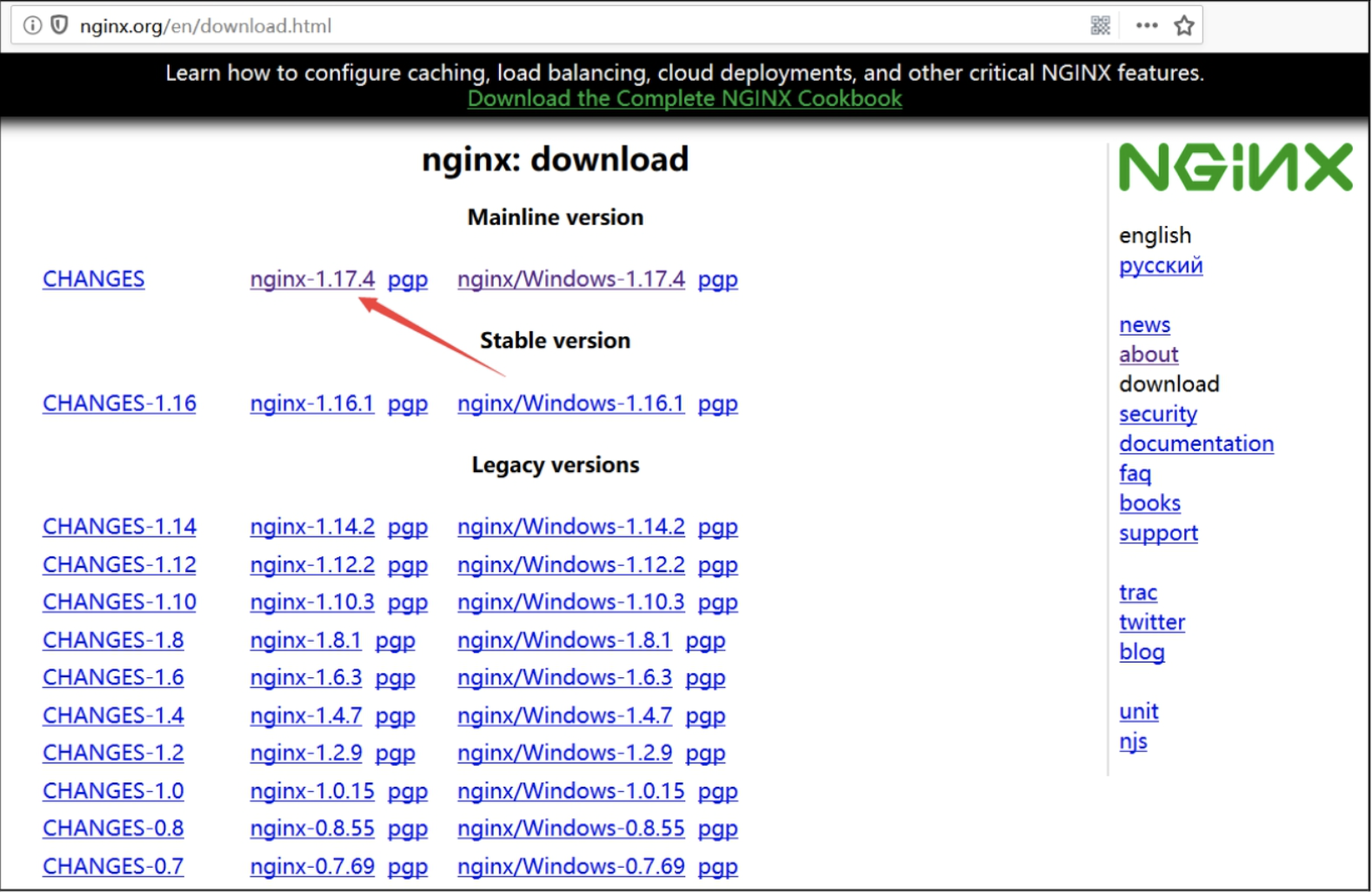
Task: Download nginx/Windows-1.10.3
Action: pos(571,602)
